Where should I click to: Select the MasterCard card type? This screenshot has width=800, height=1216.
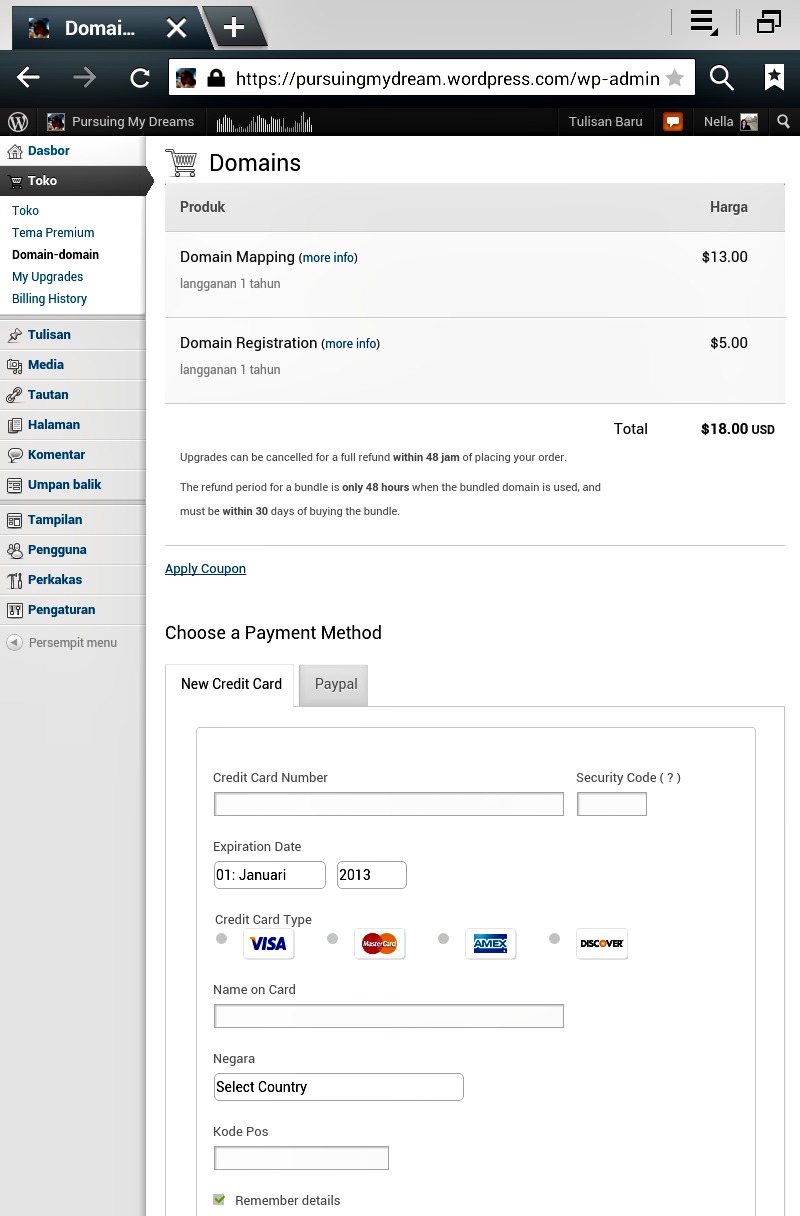333,939
